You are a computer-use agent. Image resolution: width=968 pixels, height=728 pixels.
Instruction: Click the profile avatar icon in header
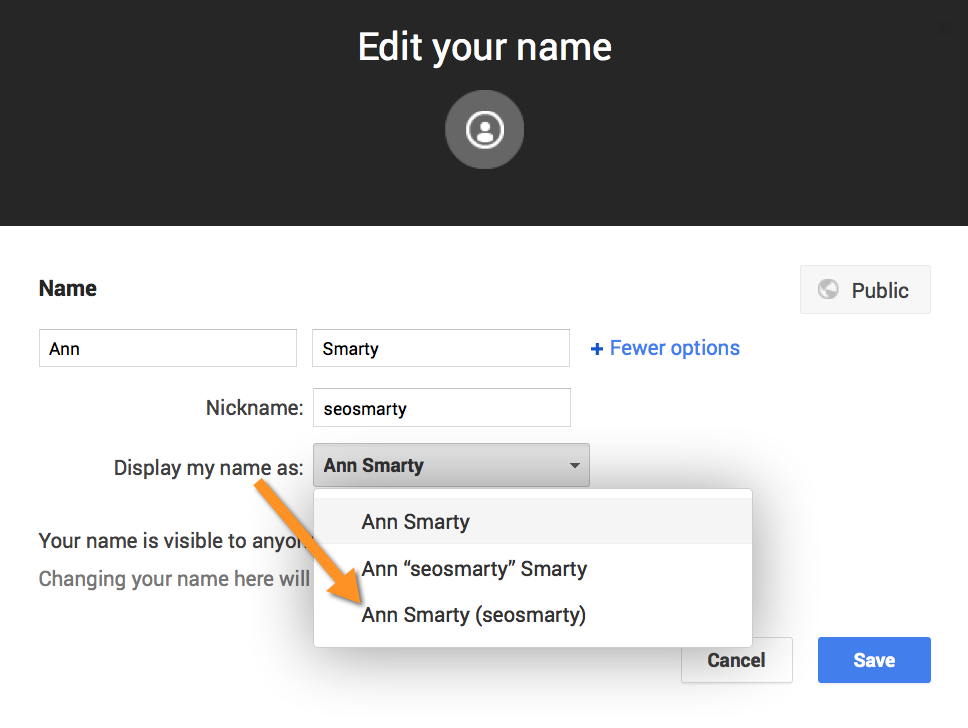click(484, 130)
